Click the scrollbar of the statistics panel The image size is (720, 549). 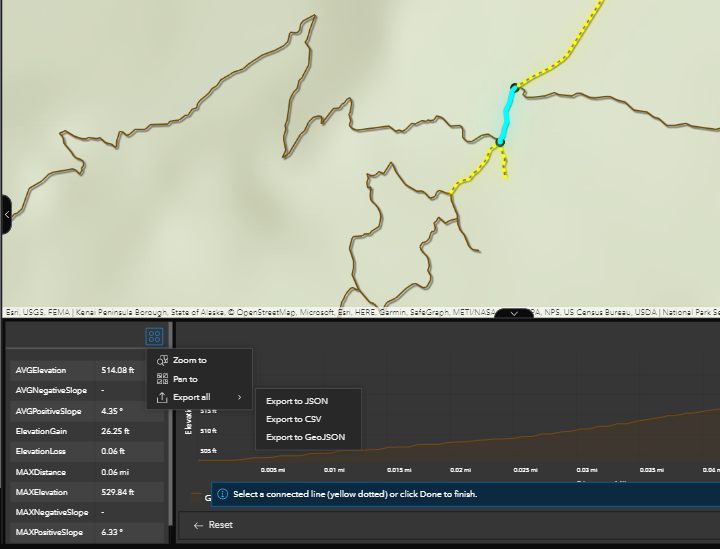171,423
